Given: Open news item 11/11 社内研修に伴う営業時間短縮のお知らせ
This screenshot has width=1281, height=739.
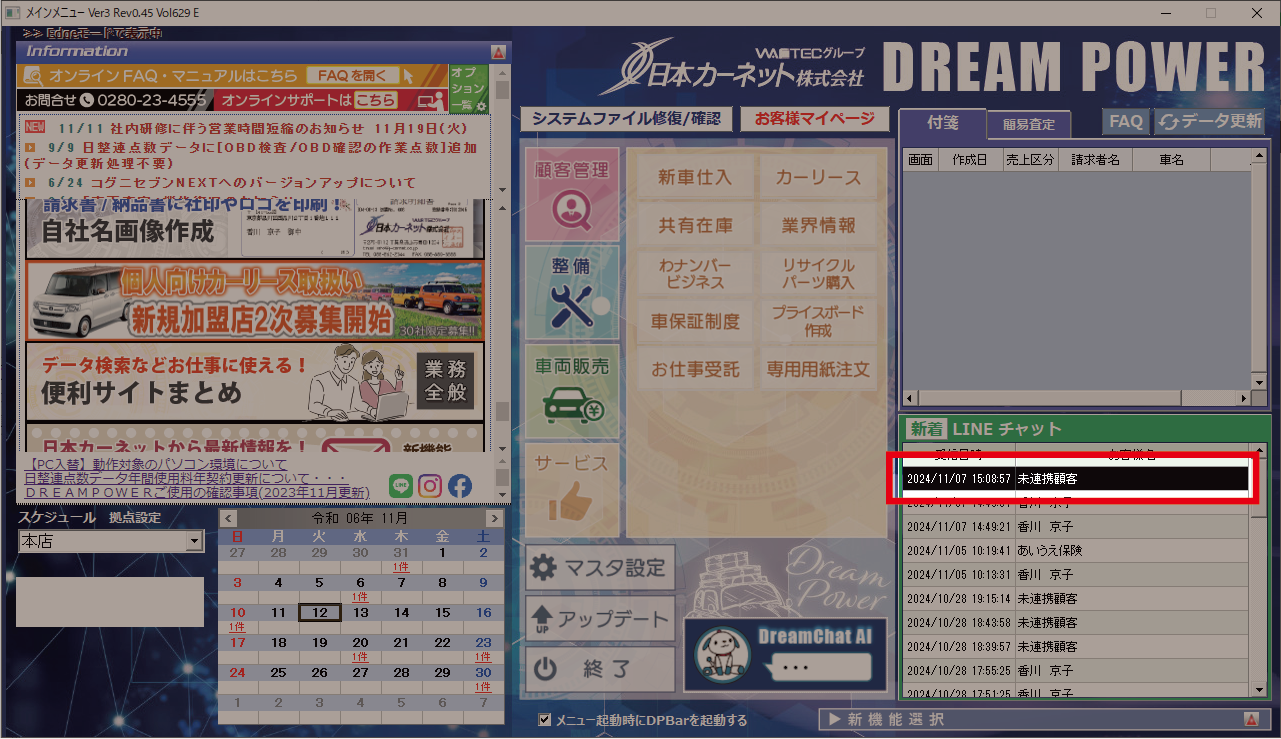Looking at the screenshot, I should pyautogui.click(x=262, y=128).
